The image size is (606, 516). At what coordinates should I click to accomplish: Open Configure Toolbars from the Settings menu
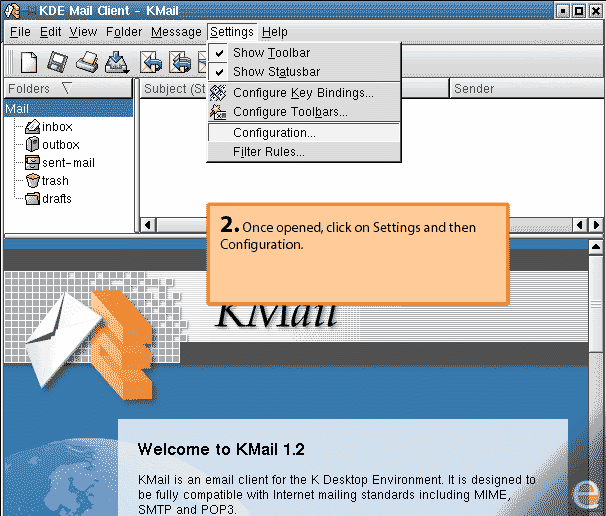point(290,112)
